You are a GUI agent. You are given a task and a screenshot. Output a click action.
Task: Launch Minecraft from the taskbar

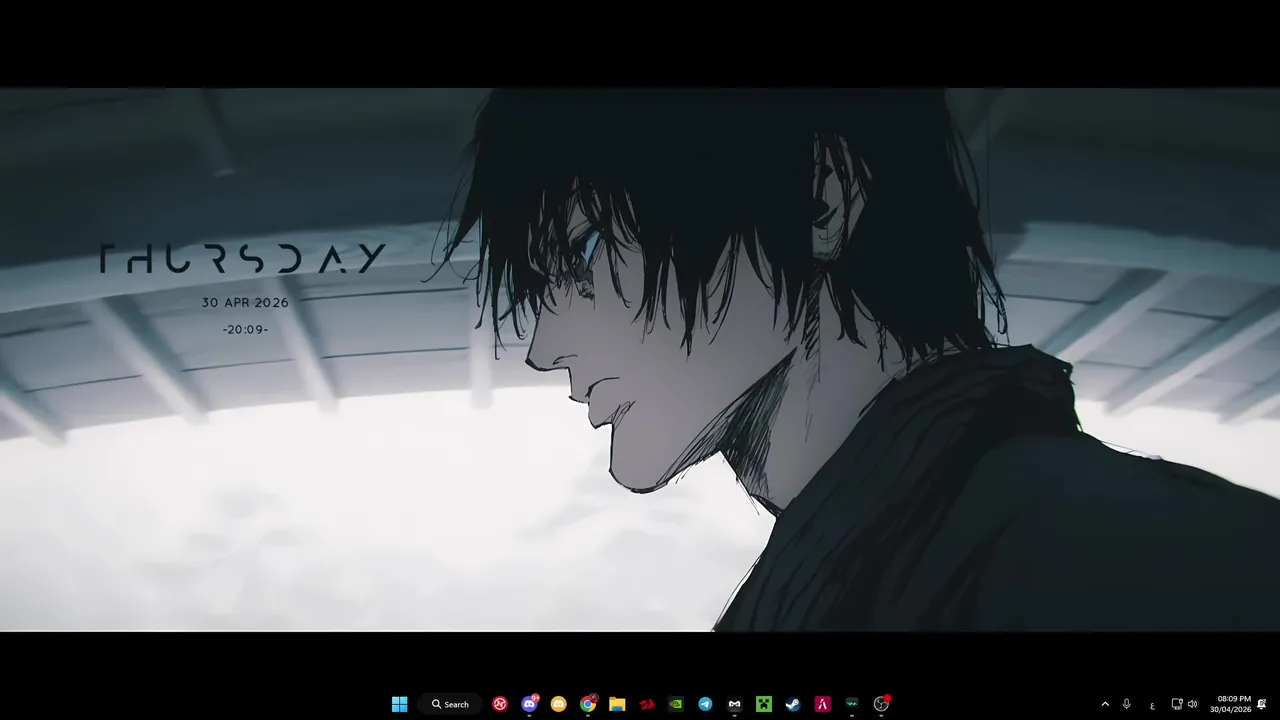[764, 704]
